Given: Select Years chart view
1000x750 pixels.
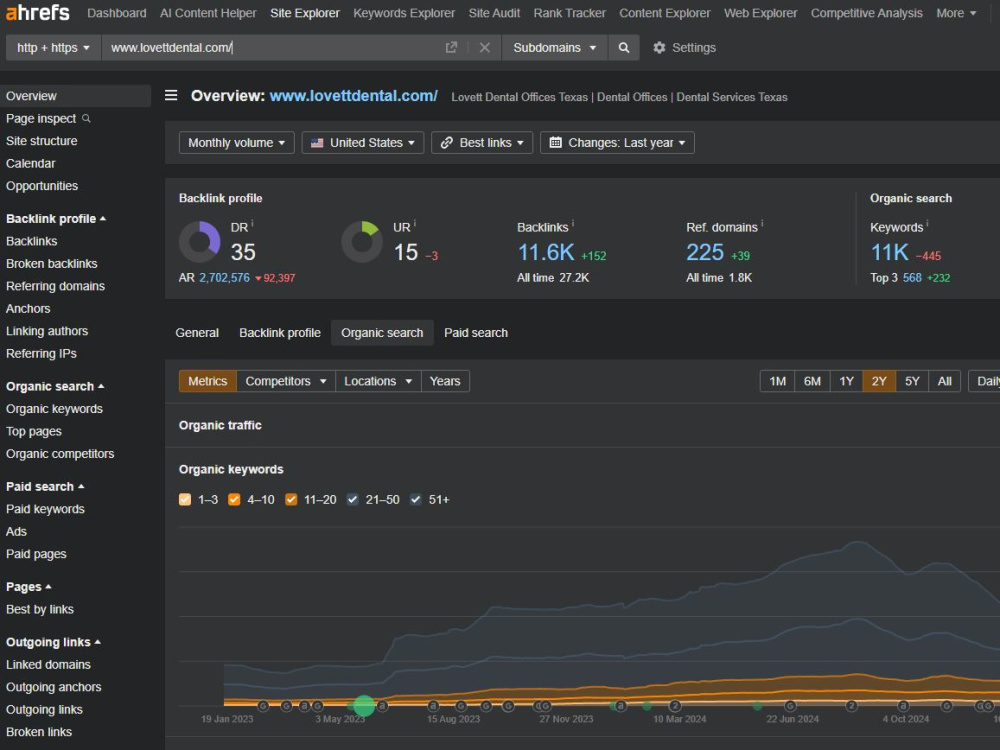Looking at the screenshot, I should (445, 381).
